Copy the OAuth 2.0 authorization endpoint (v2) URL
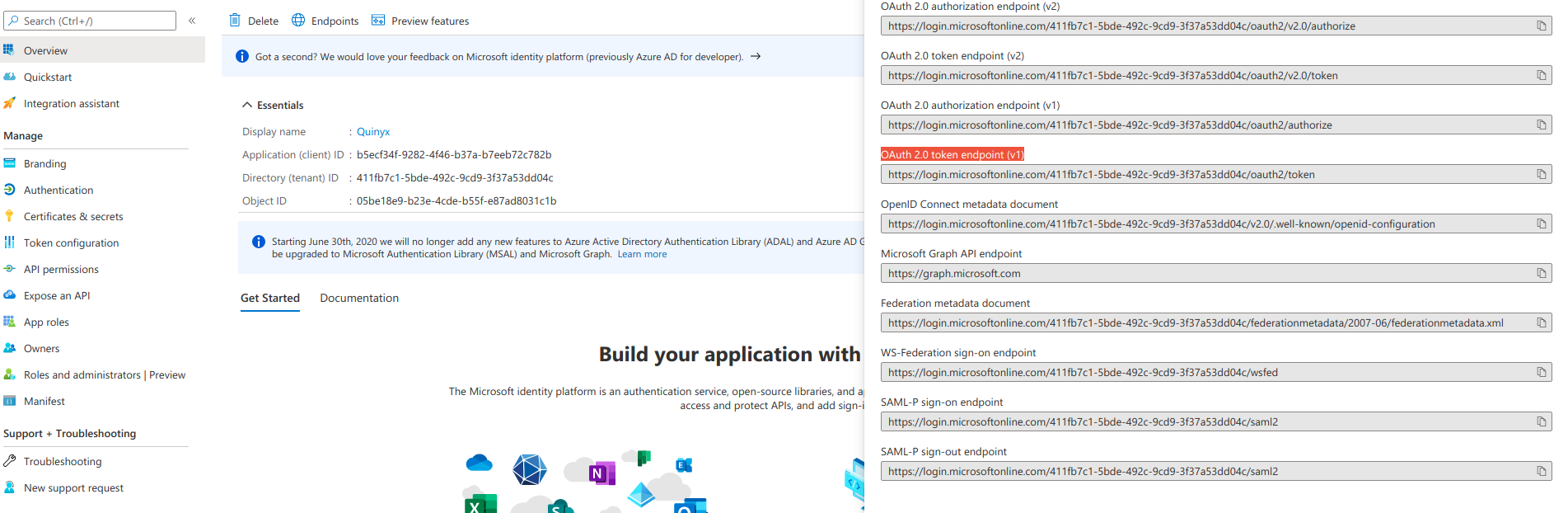The width and height of the screenshot is (1568, 513). pos(1541,26)
